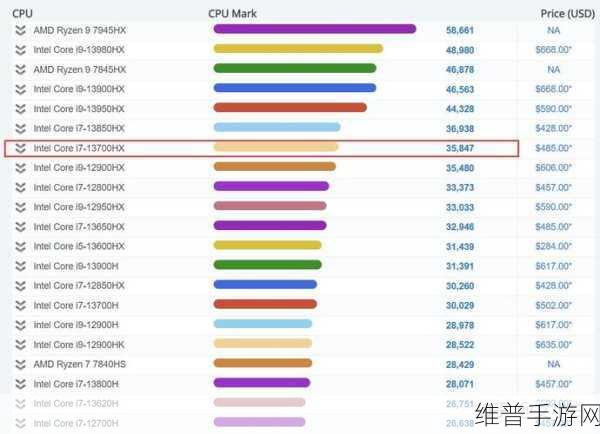Expand the Intel Core i7-13800H row chevron
Image resolution: width=600 pixels, height=434 pixels.
tap(21, 384)
